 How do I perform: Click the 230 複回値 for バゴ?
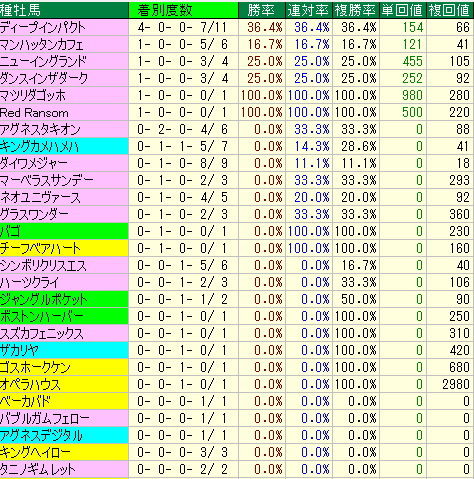tap(460, 231)
